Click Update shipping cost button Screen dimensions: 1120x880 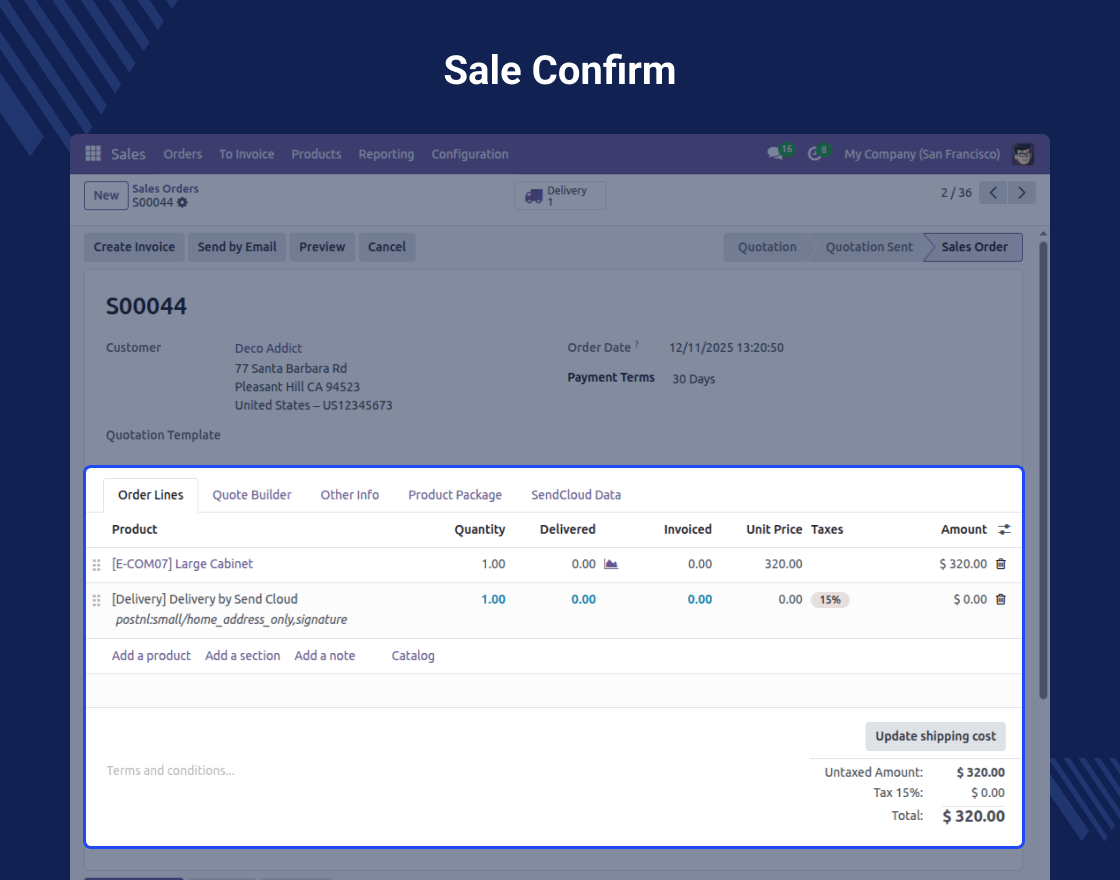coord(935,736)
